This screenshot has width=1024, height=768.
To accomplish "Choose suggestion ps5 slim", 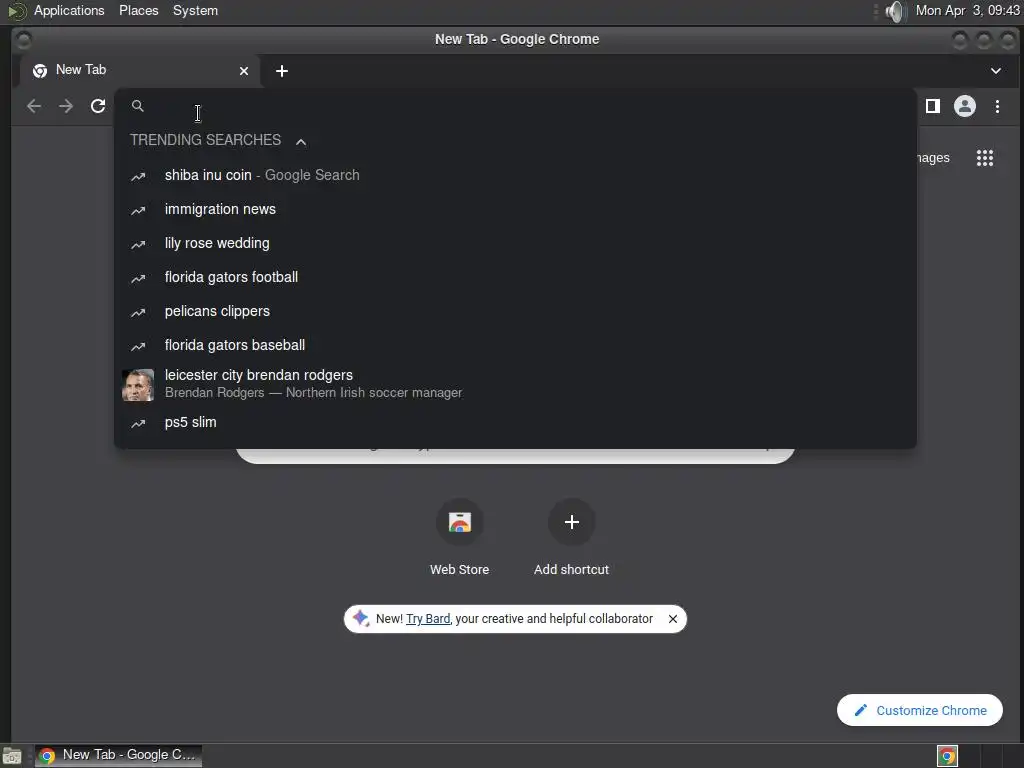I will click(515, 422).
